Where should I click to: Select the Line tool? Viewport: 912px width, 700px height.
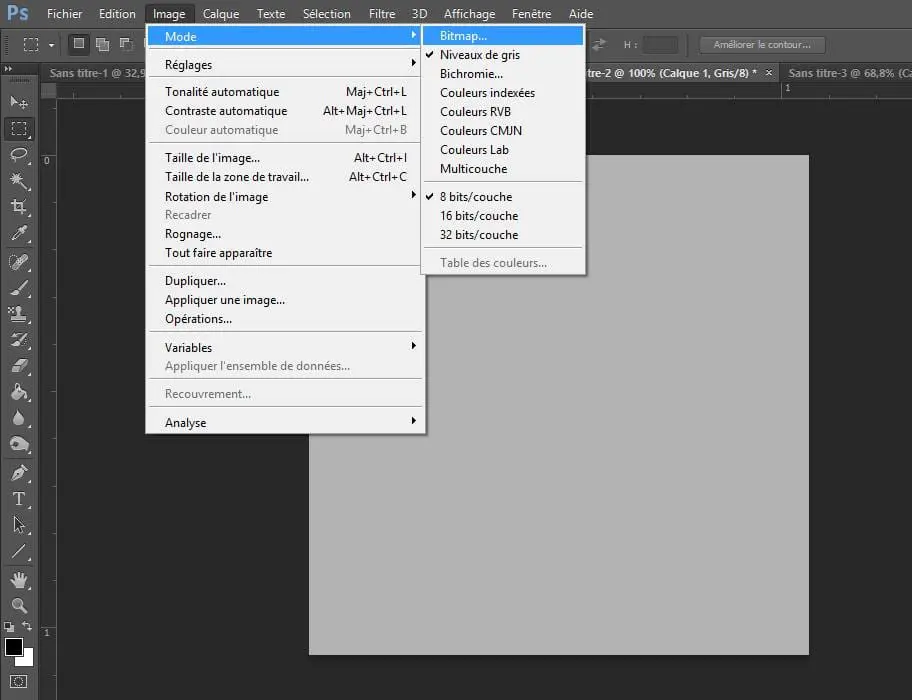[19, 551]
